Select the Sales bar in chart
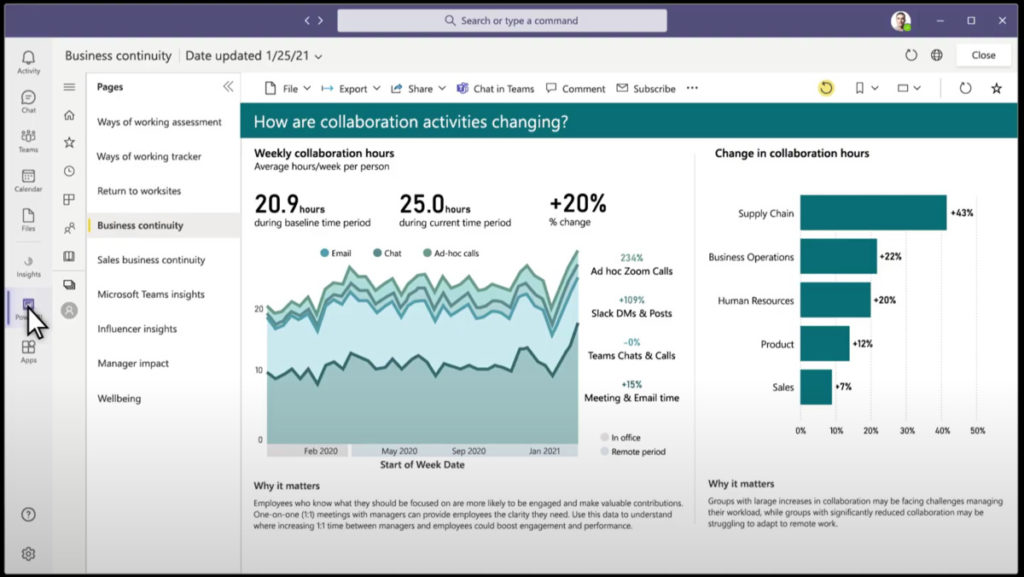Image resolution: width=1024 pixels, height=577 pixels. point(816,387)
